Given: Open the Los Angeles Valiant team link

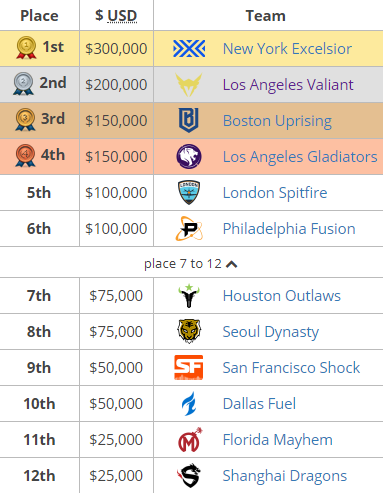Looking at the screenshot, I should pos(288,85).
